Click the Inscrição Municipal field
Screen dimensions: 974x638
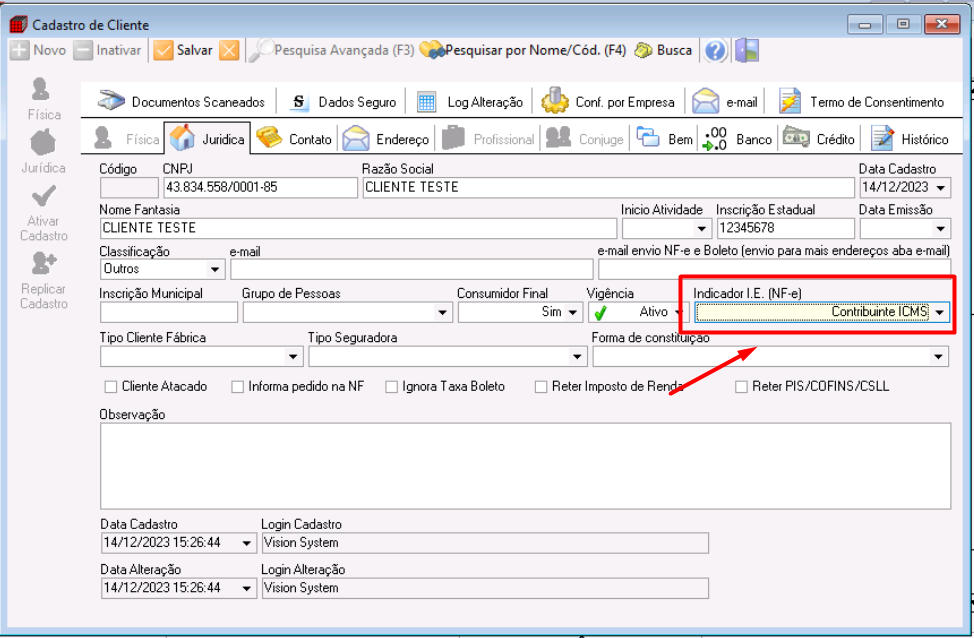coord(169,312)
